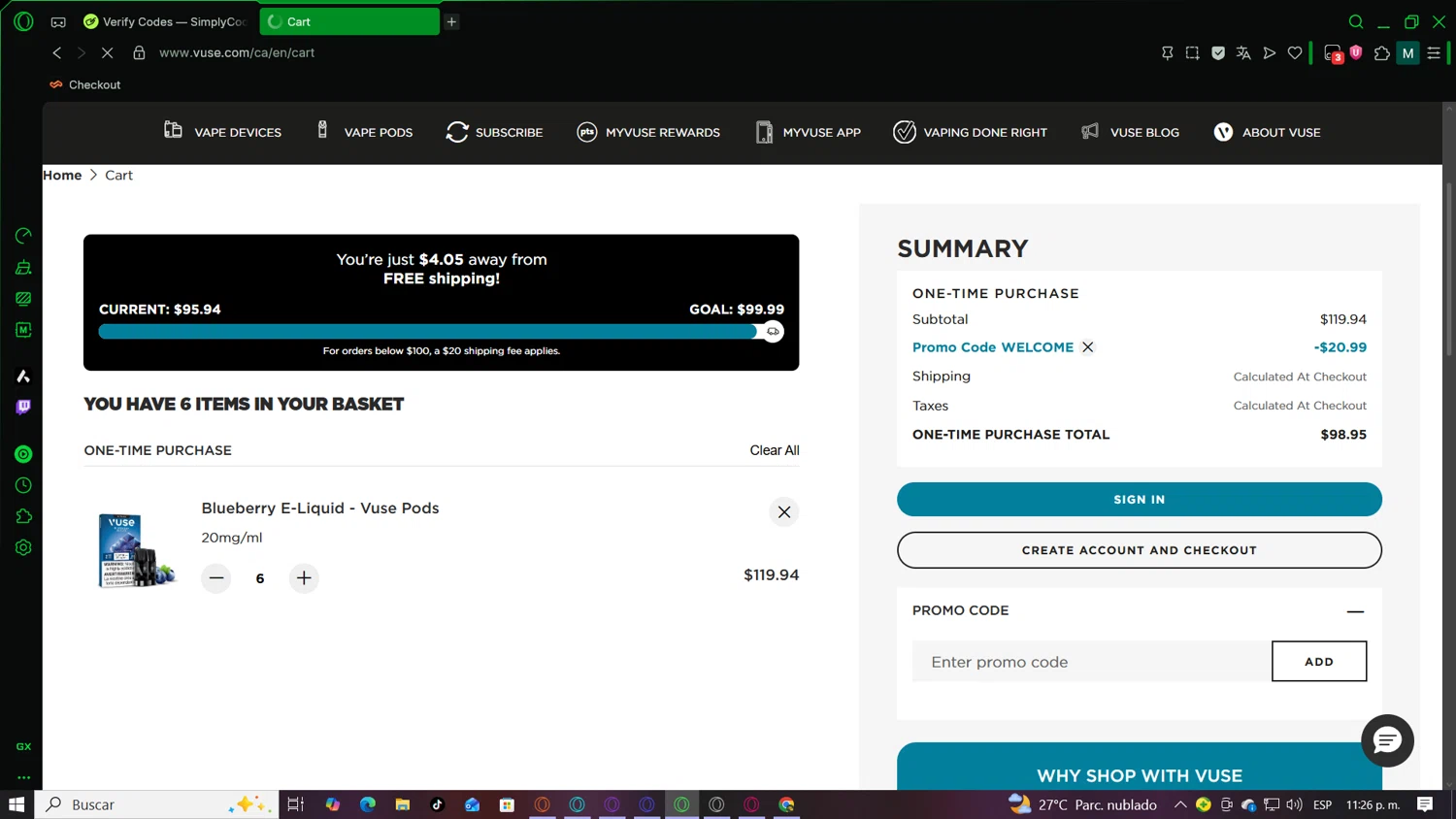The image size is (1456, 819).
Task: Clear all items from basket
Action: click(x=775, y=450)
